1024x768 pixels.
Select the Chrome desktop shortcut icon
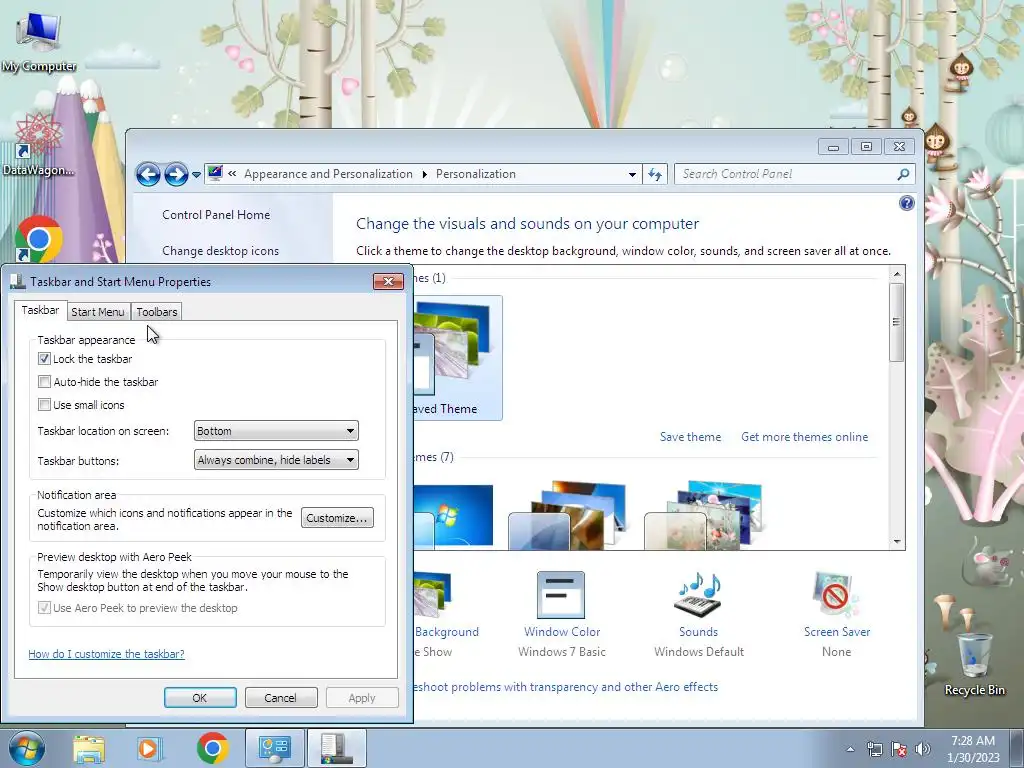click(38, 240)
